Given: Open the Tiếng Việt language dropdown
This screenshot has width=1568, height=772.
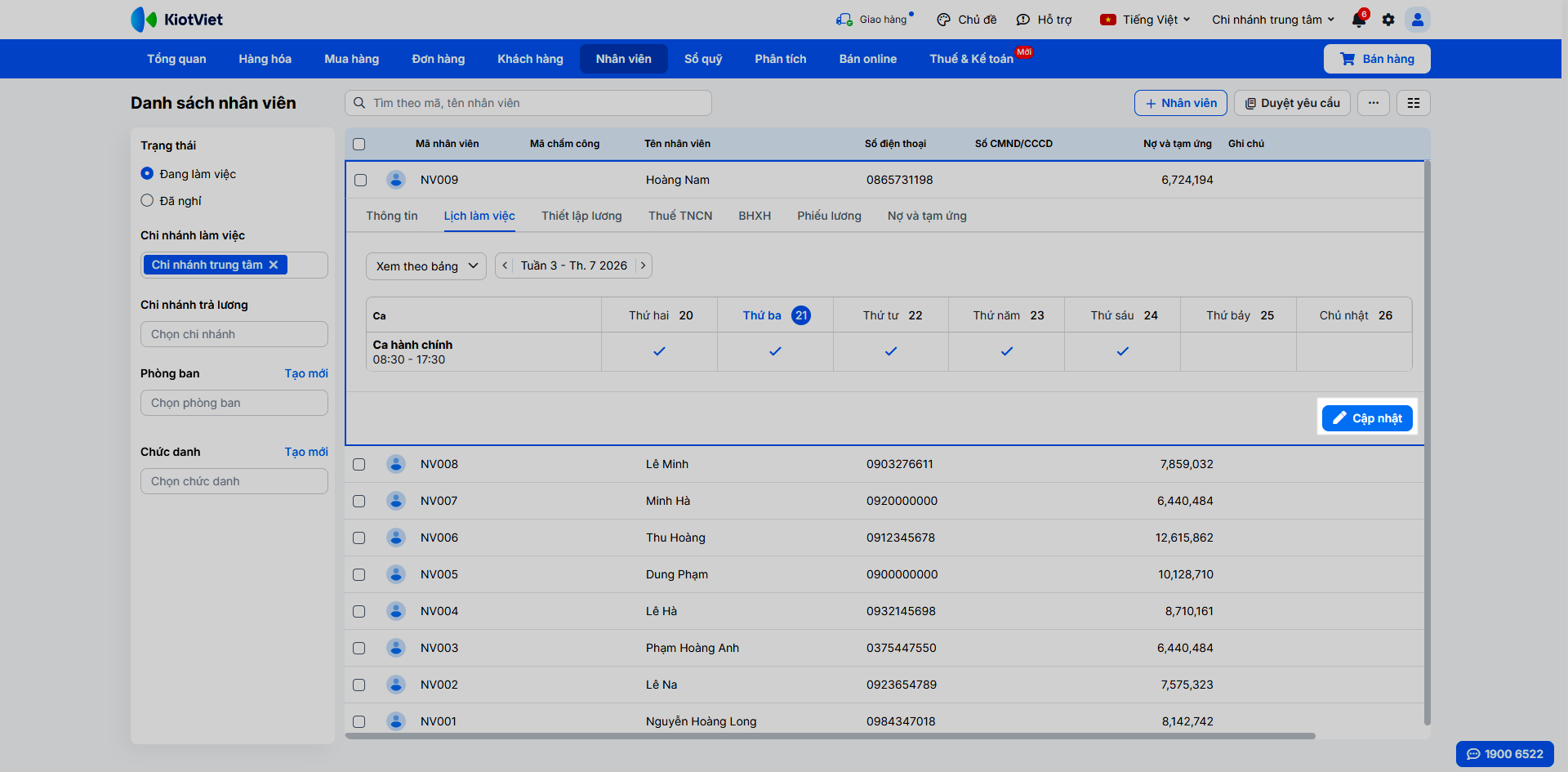Looking at the screenshot, I should [x=1145, y=20].
